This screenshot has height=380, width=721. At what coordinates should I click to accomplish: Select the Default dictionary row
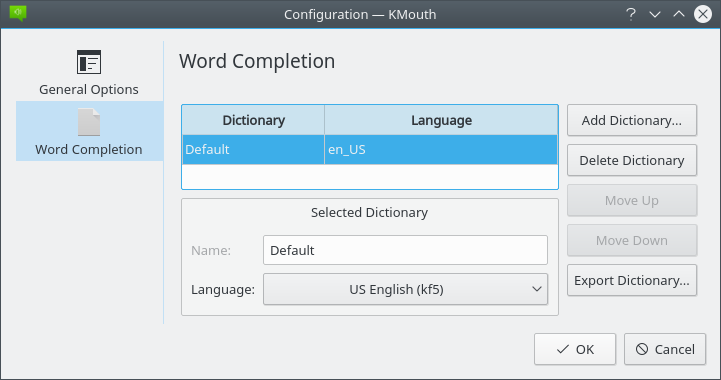coord(370,150)
